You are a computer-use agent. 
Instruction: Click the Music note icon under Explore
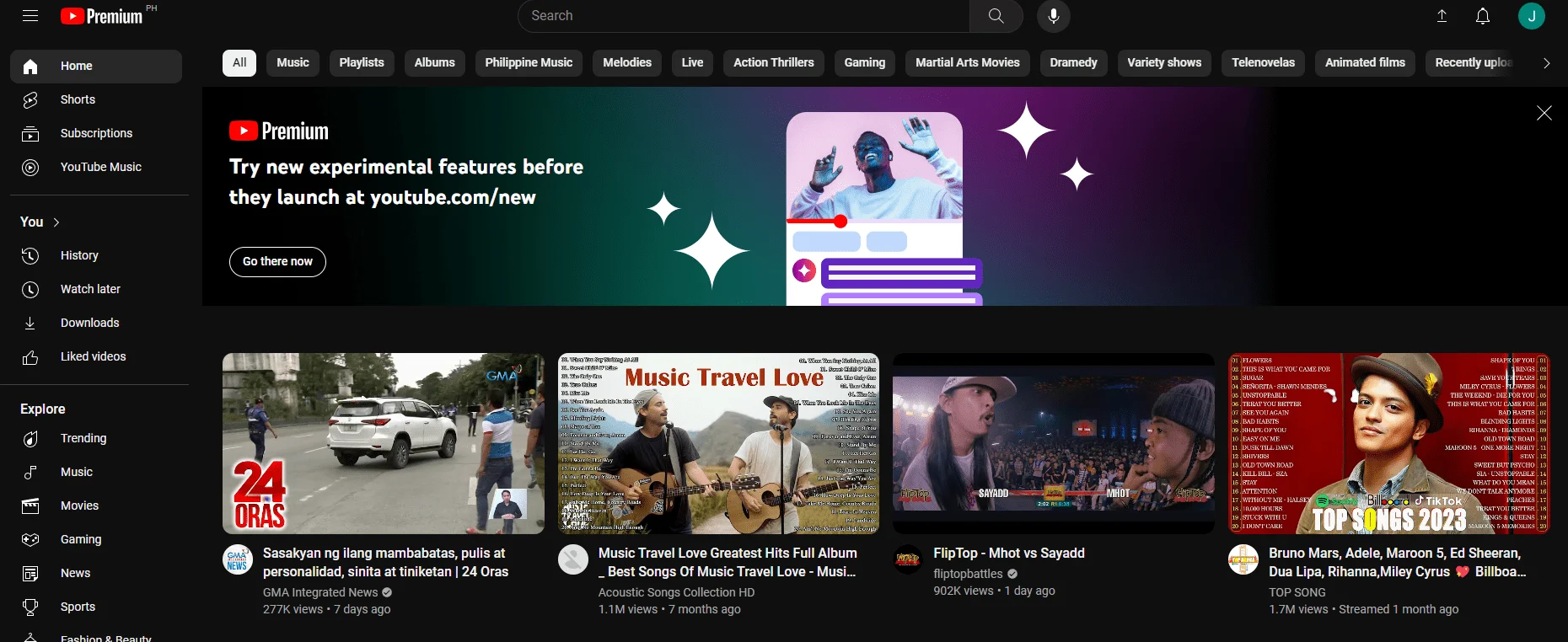[30, 473]
